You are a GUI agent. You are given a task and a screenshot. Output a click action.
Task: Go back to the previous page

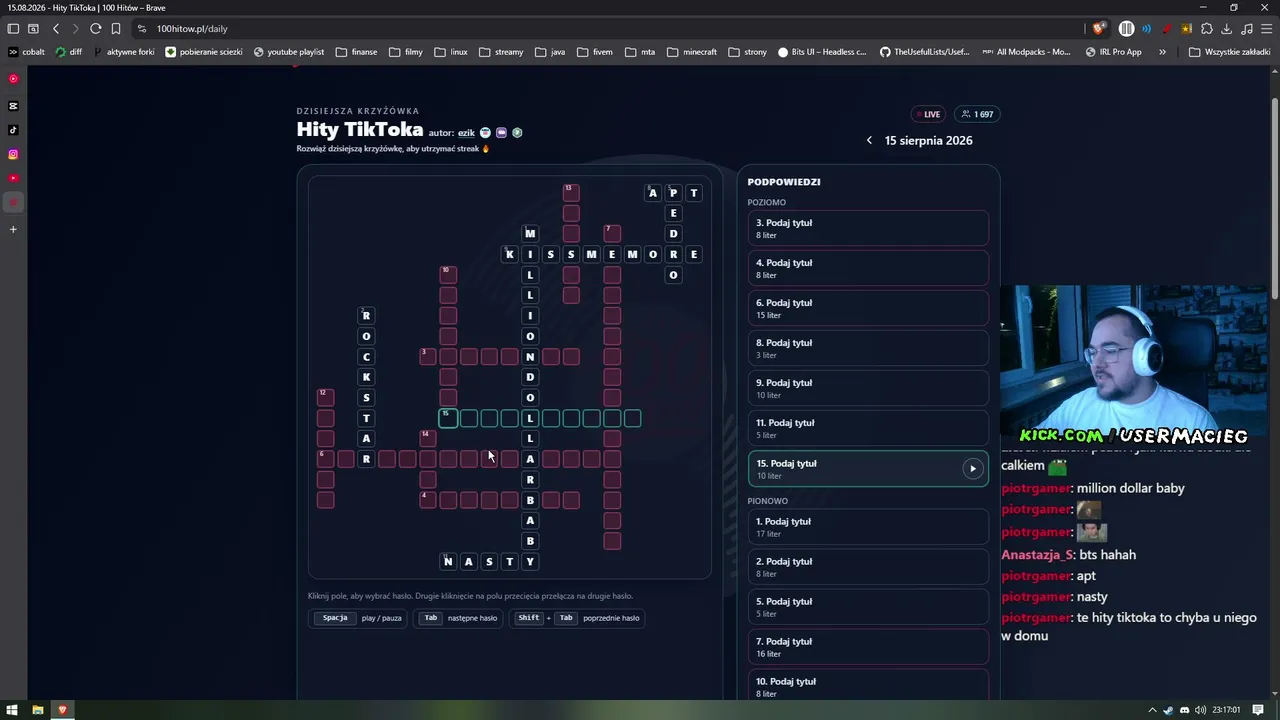(x=56, y=29)
